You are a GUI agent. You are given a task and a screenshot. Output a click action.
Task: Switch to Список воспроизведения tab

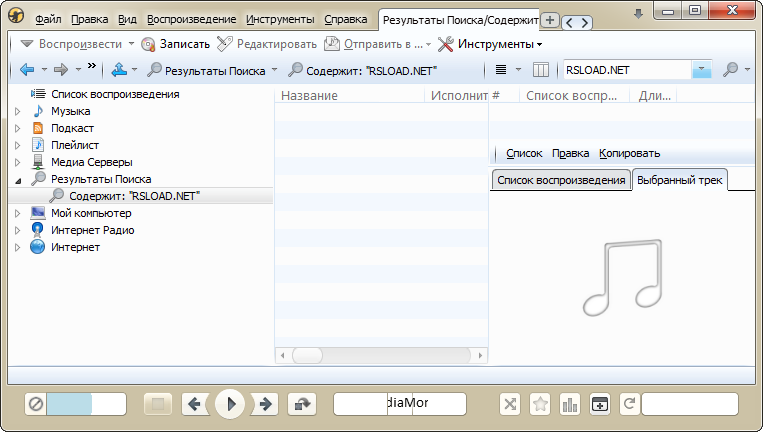click(561, 180)
